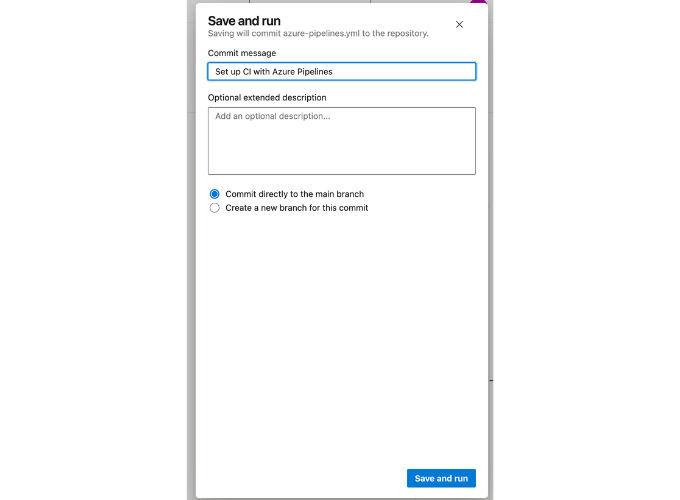
Task: Focus the Commit message input field
Action: (342, 72)
